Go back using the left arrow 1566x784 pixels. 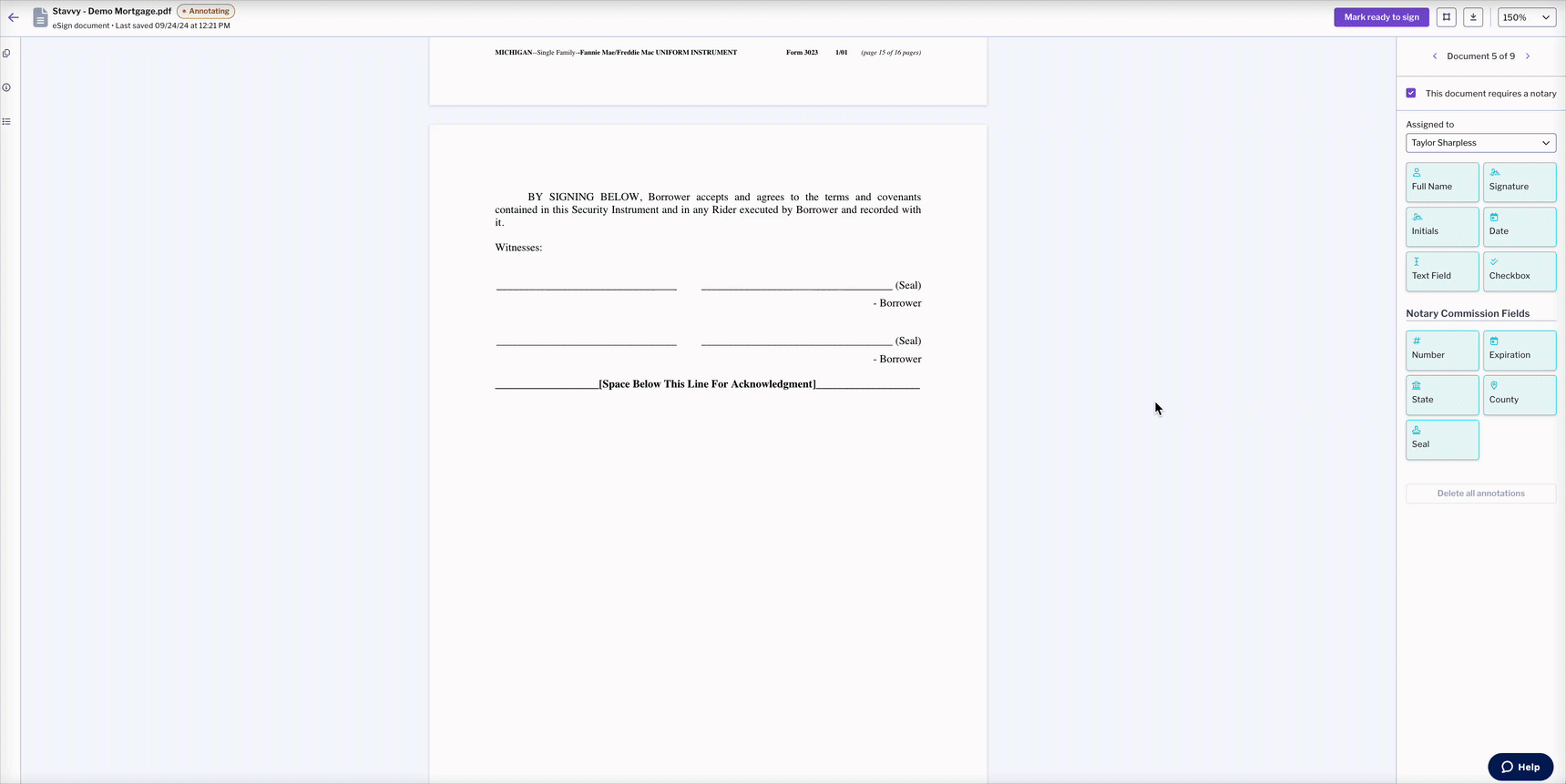[x=14, y=17]
